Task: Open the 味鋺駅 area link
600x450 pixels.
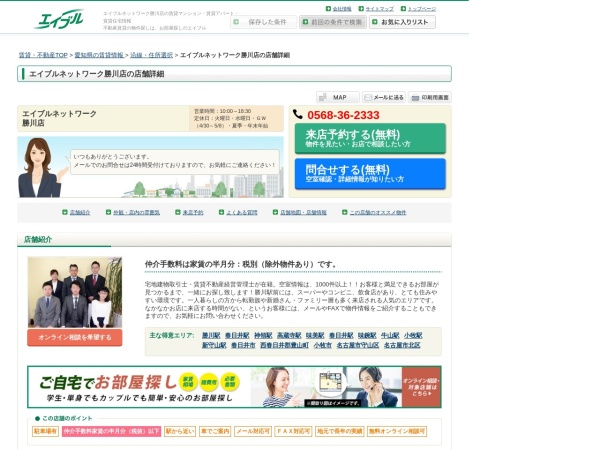Action: (367, 335)
